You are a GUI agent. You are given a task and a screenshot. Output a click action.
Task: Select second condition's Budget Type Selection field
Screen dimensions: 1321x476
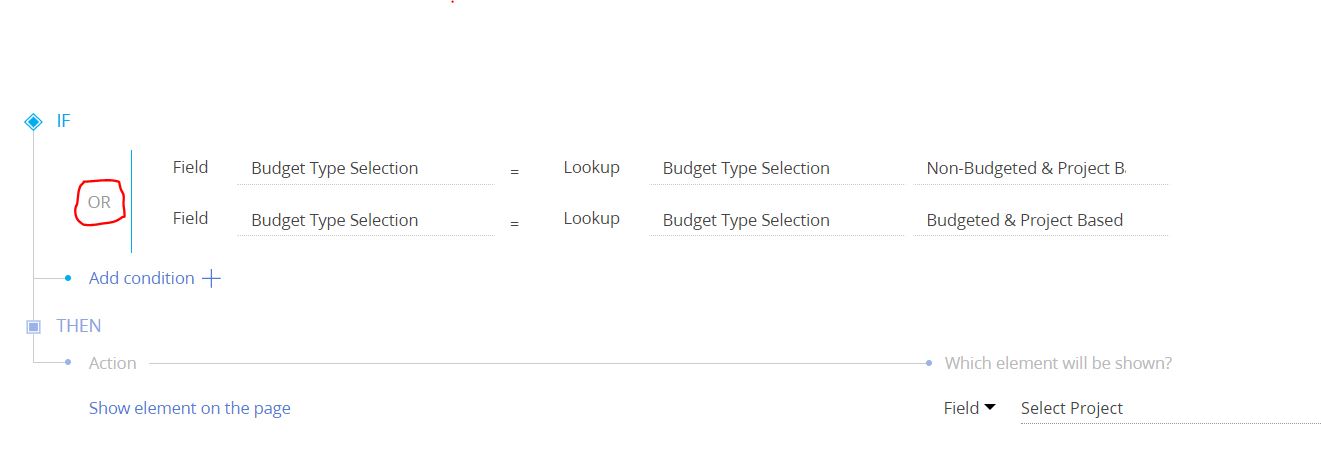pyautogui.click(x=365, y=221)
